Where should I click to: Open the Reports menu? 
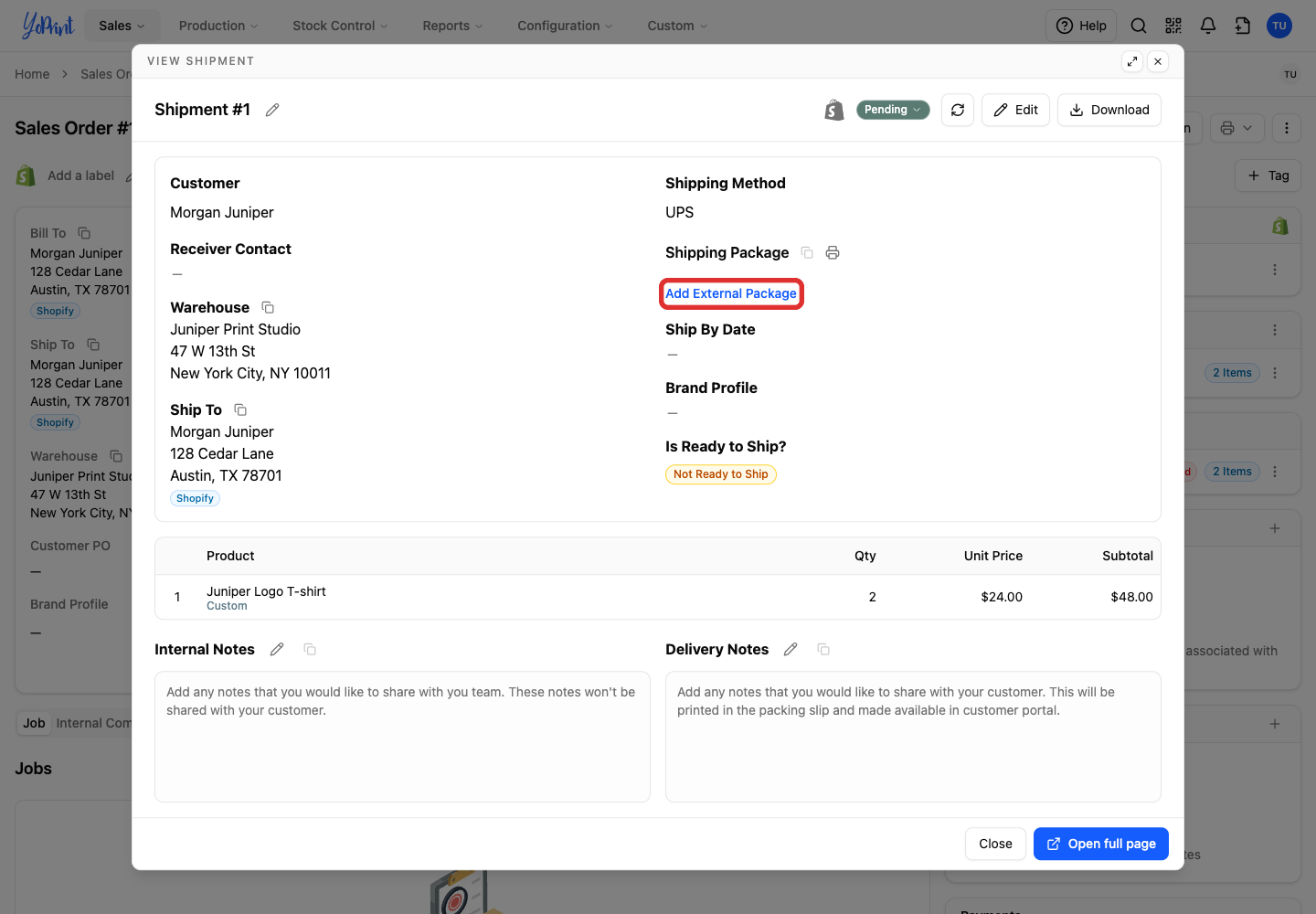point(452,26)
